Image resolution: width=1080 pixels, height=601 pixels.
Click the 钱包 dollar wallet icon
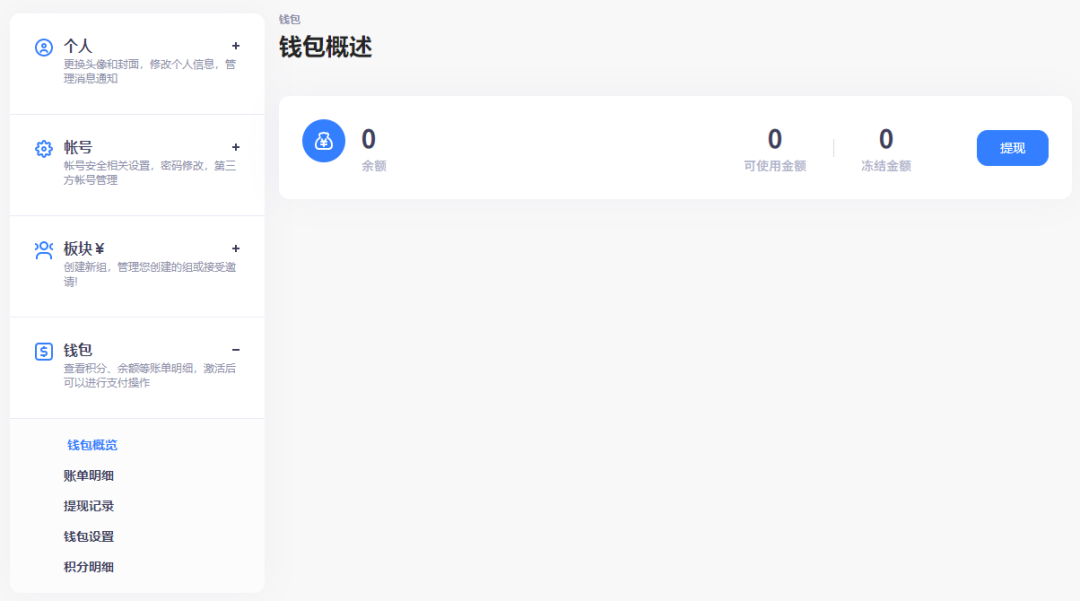click(x=43, y=351)
